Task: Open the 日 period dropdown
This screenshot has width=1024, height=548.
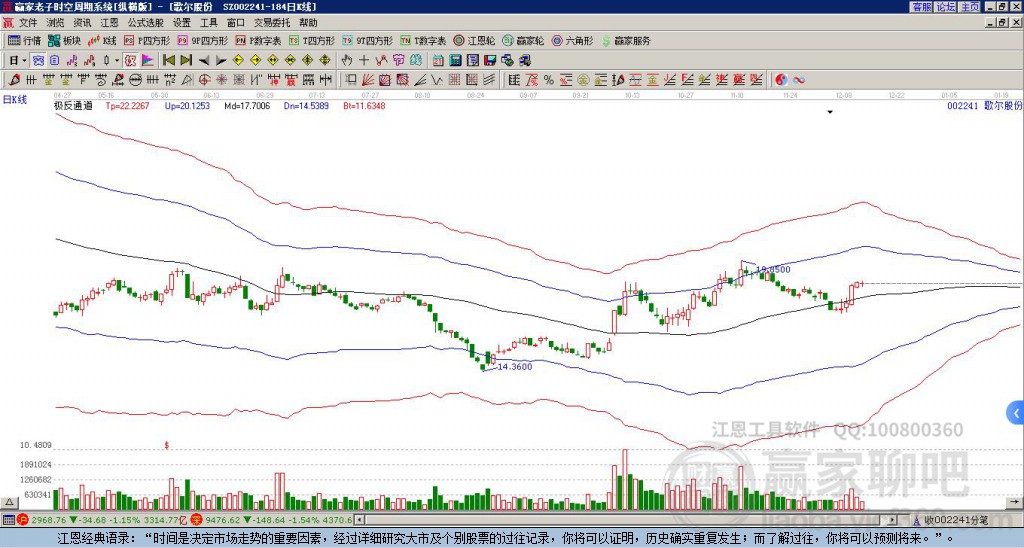Action: (18, 61)
